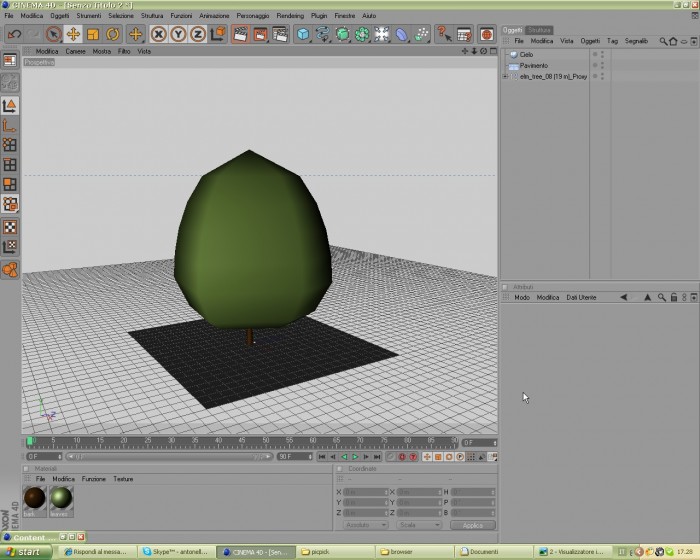Activate the Scale tool
The height and width of the screenshot is (560, 700).
coord(93,34)
